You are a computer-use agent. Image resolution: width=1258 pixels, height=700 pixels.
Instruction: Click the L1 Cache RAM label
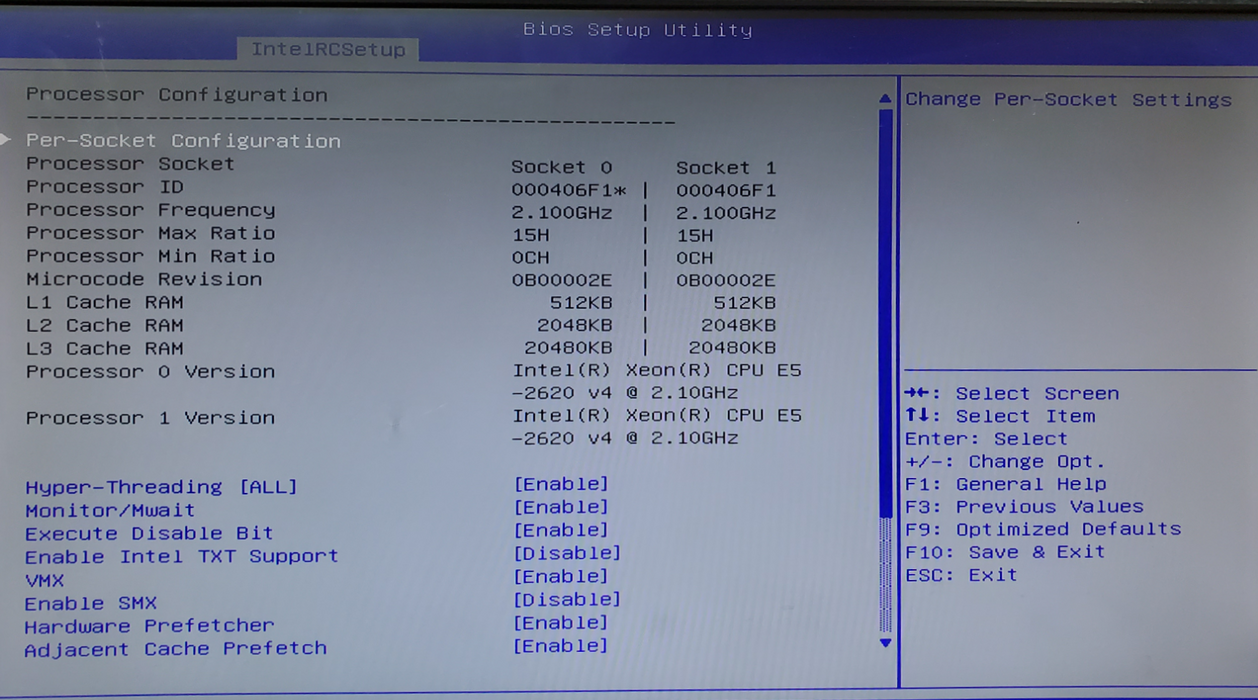tap(105, 302)
